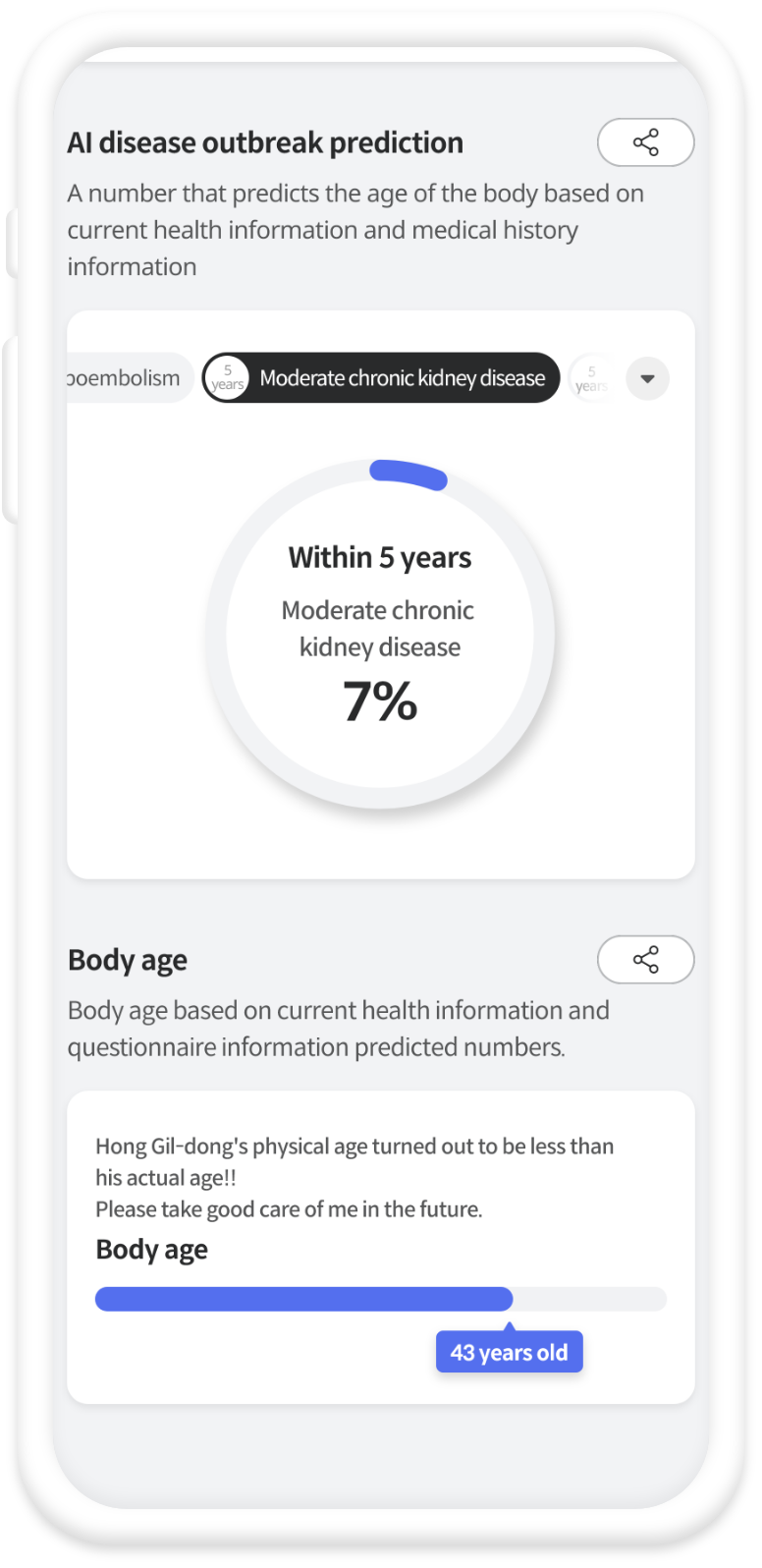The width and height of the screenshot is (762, 1568).
Task: Click the unfilled end of Body age bar
Action: click(x=589, y=1299)
